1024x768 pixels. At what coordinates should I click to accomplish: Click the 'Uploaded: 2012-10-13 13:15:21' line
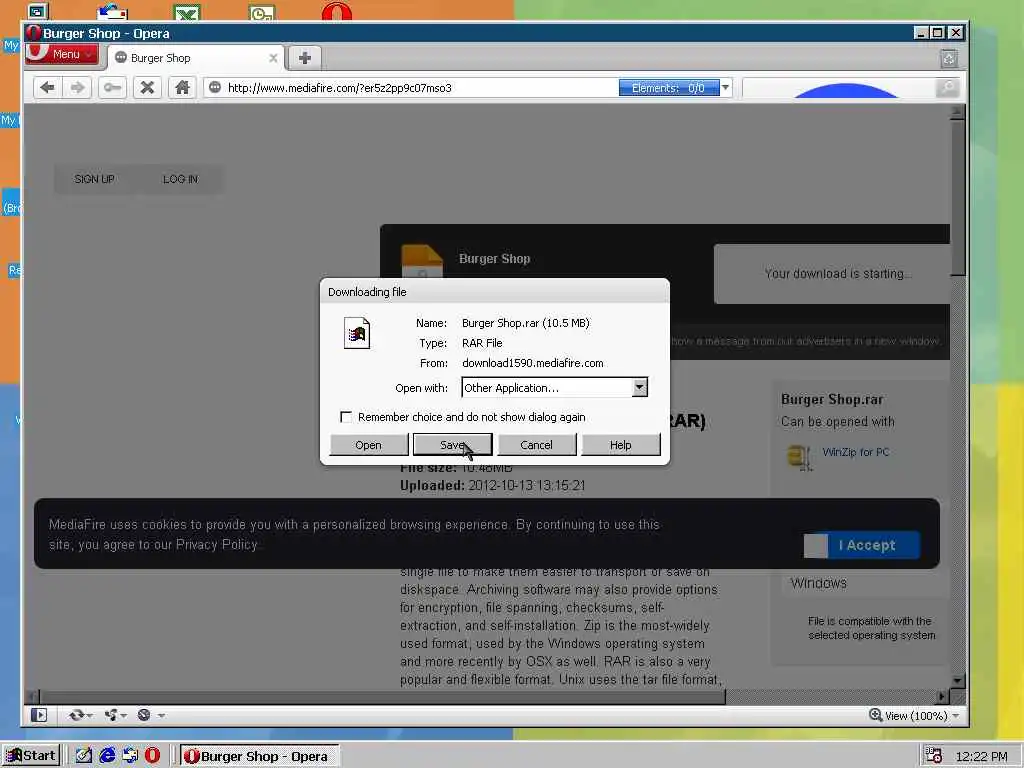point(492,485)
